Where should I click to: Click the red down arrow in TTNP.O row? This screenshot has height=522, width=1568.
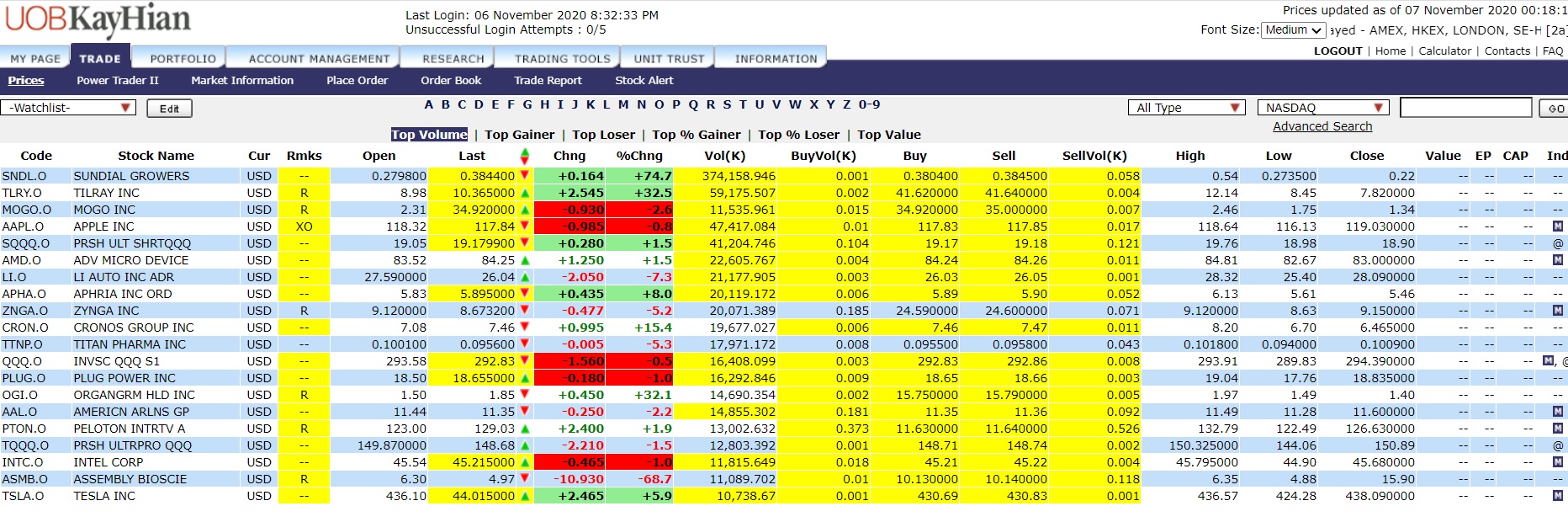click(x=525, y=344)
